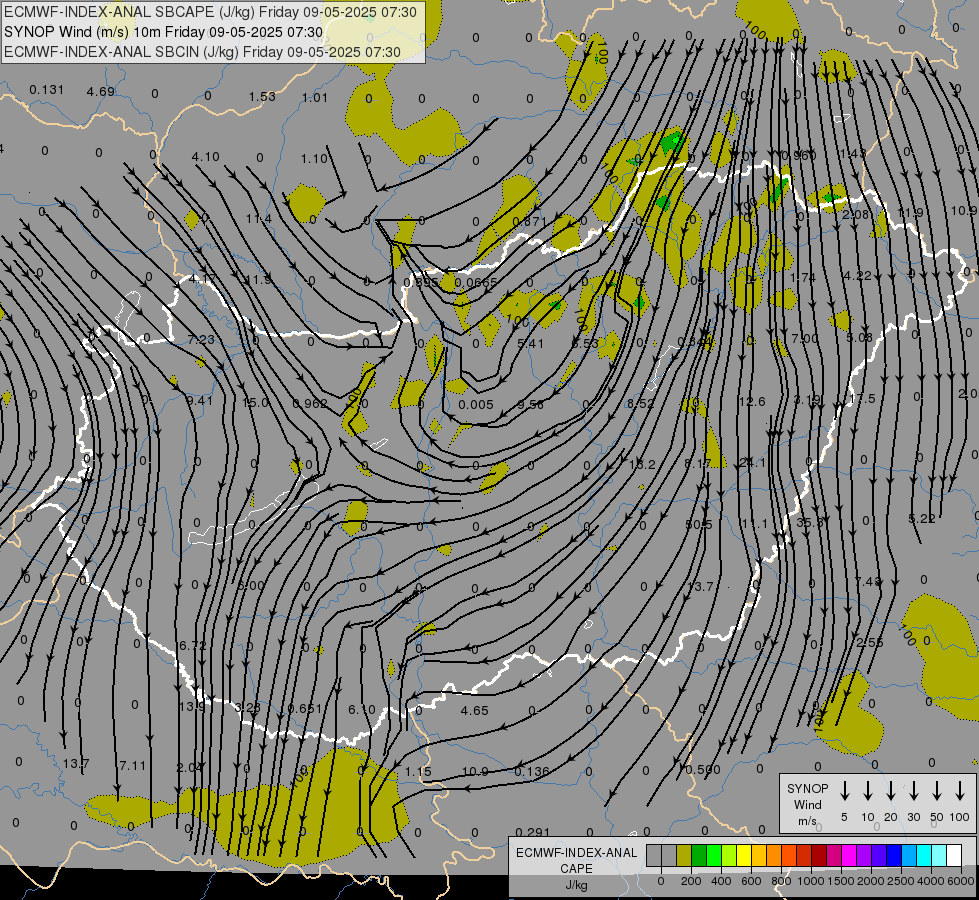Screen dimensions: 979x900
Task: Click the 'CAPE' label in colour legend
Action: point(576,868)
